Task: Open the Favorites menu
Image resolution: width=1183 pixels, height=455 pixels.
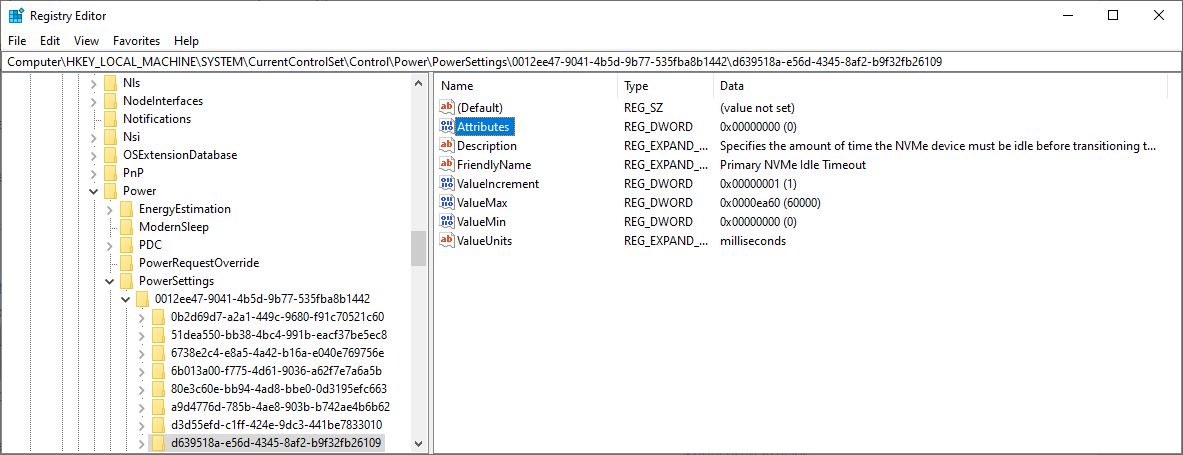Action: 137,41
